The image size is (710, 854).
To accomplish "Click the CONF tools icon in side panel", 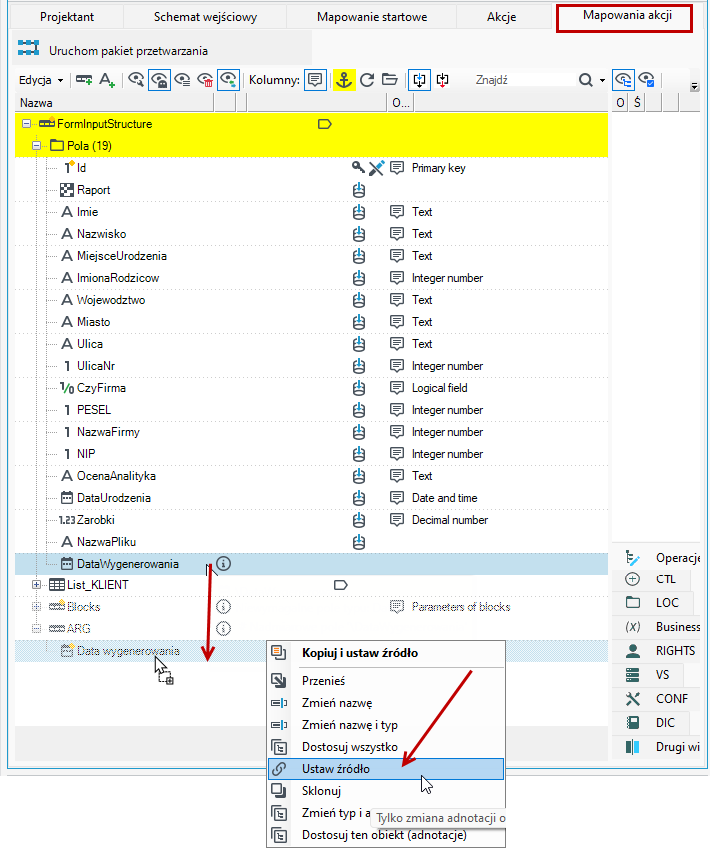I will click(x=633, y=699).
